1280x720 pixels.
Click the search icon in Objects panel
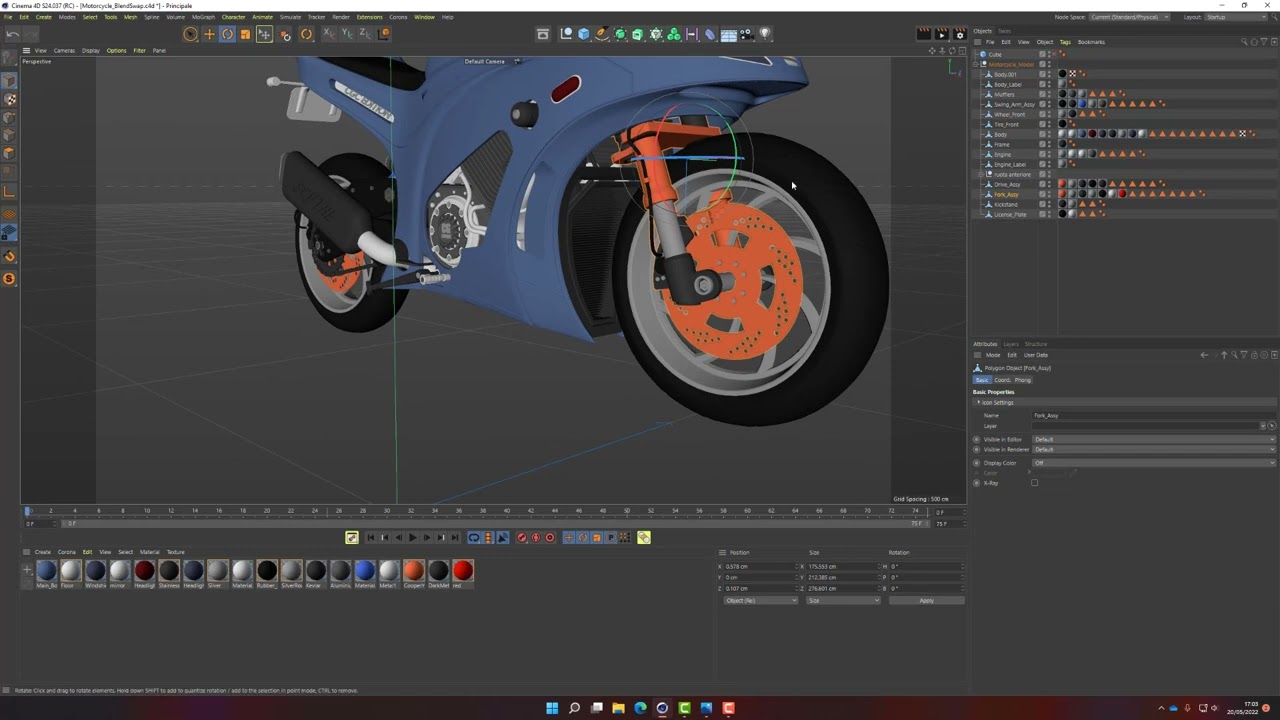[x=1244, y=42]
